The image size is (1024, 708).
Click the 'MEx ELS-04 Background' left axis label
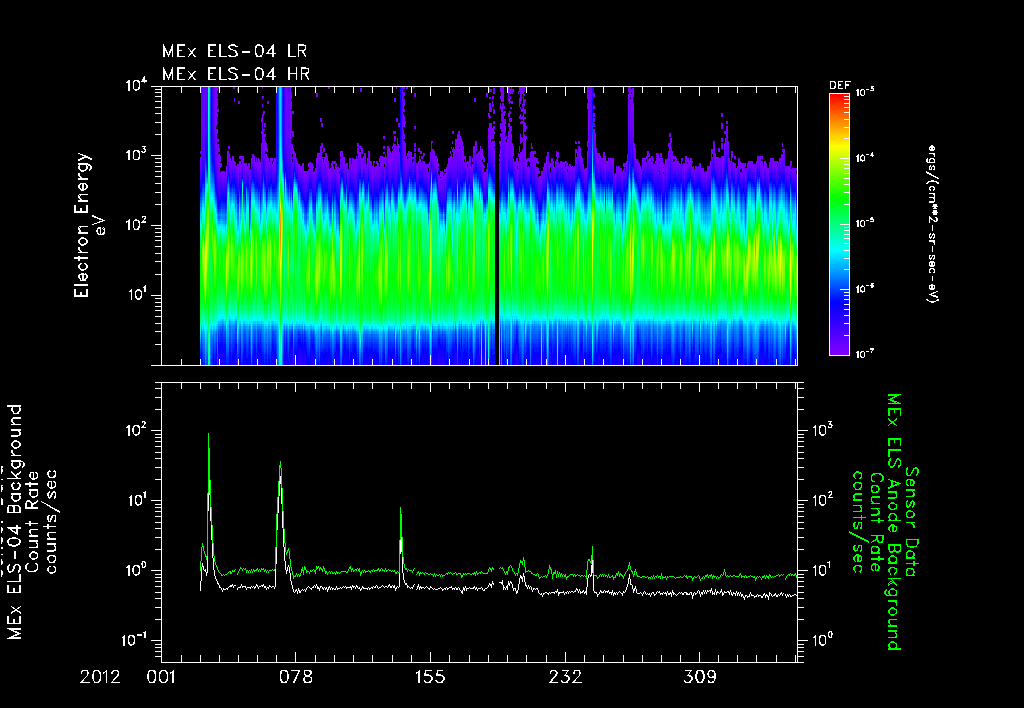coord(15,522)
